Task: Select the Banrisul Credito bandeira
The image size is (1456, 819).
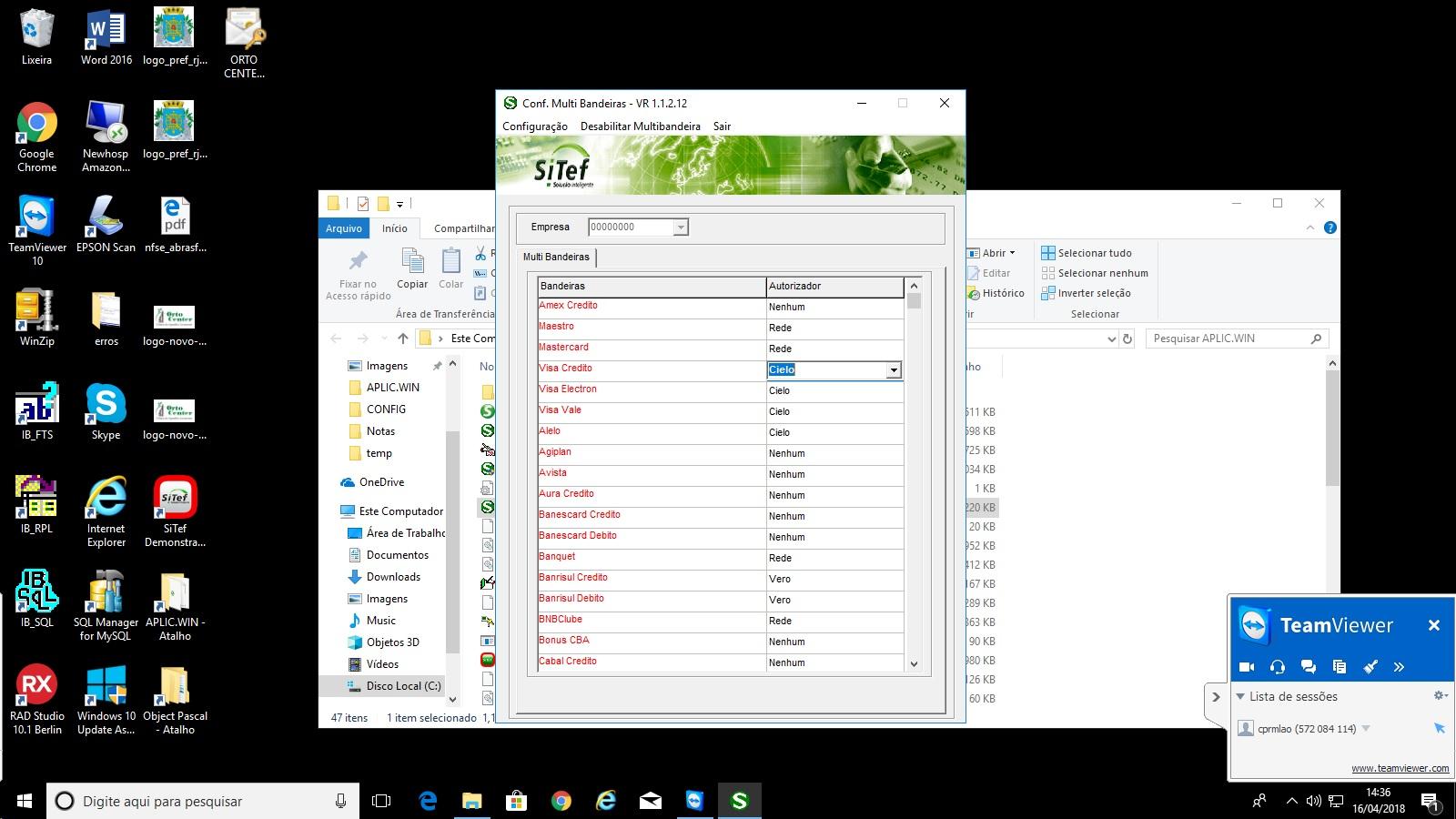Action: [x=652, y=579]
